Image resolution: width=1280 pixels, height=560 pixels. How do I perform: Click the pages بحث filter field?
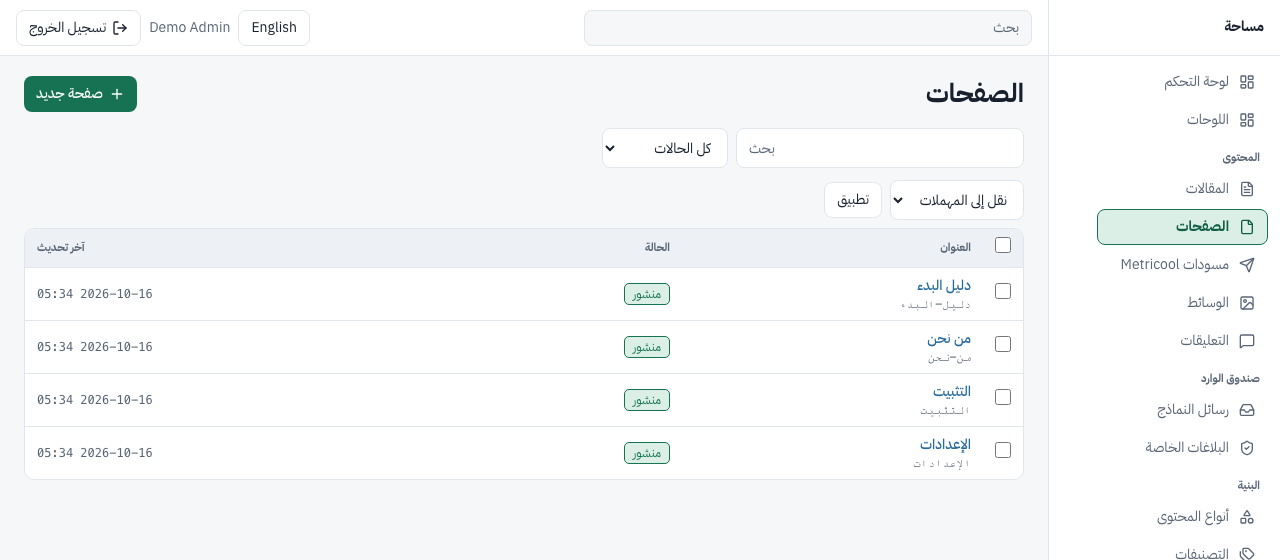[x=880, y=148]
